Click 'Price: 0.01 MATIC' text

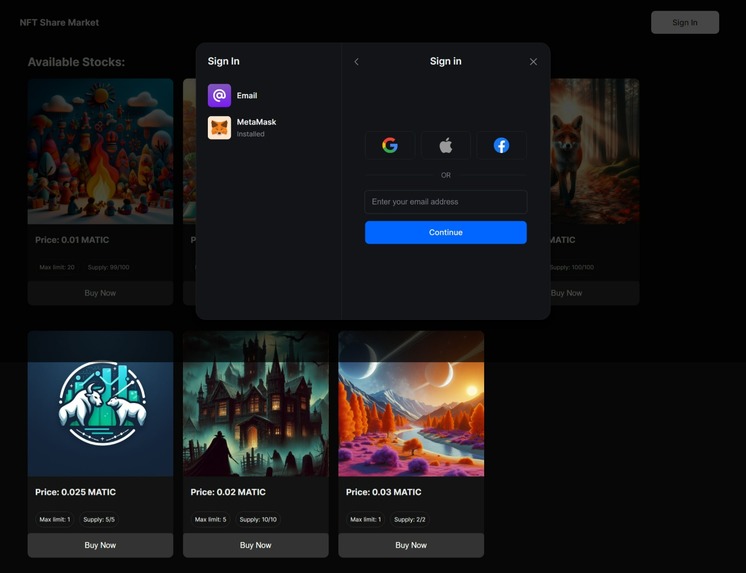pyautogui.click(x=72, y=240)
